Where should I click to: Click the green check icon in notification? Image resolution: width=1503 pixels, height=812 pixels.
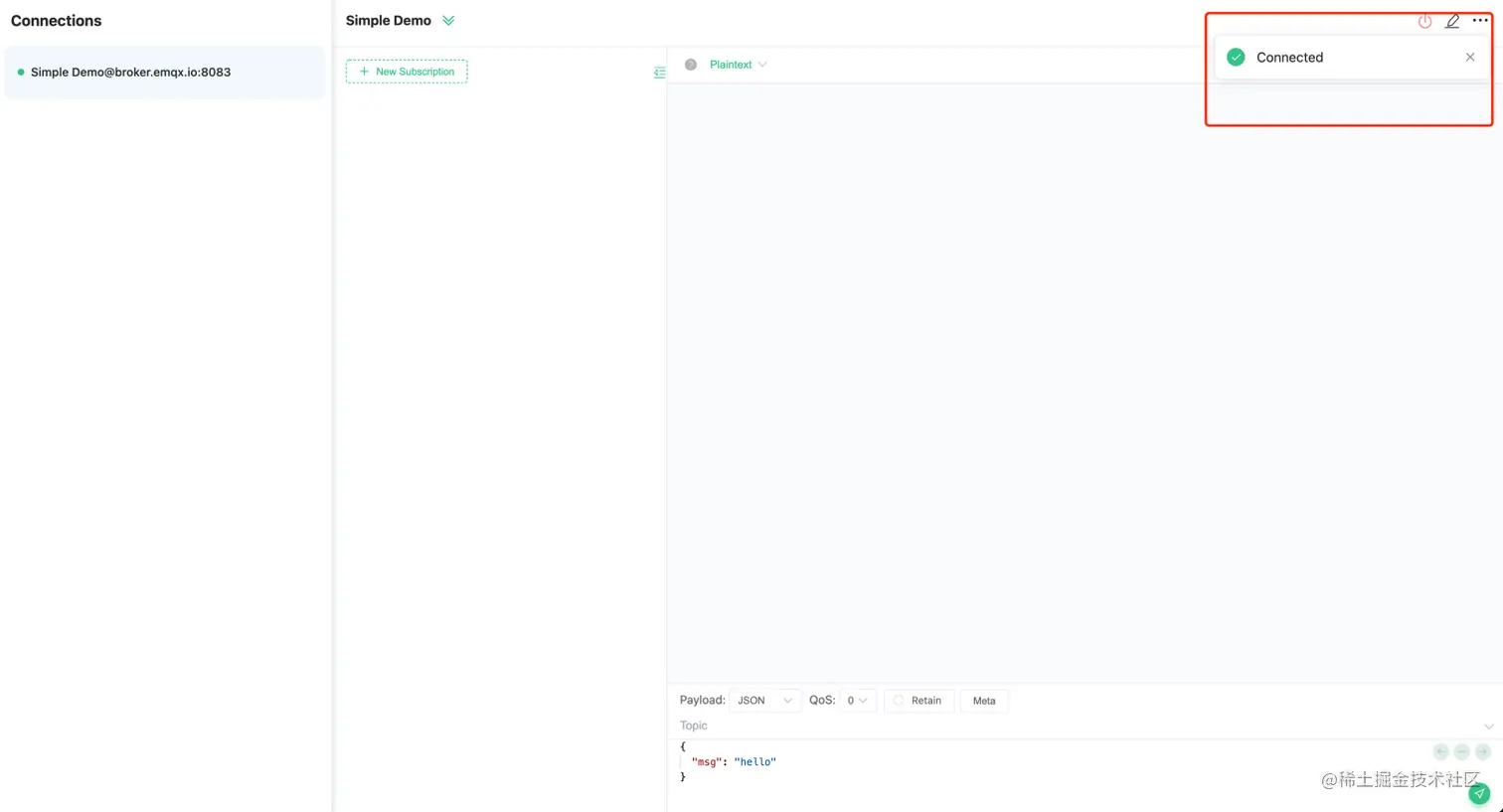point(1236,58)
